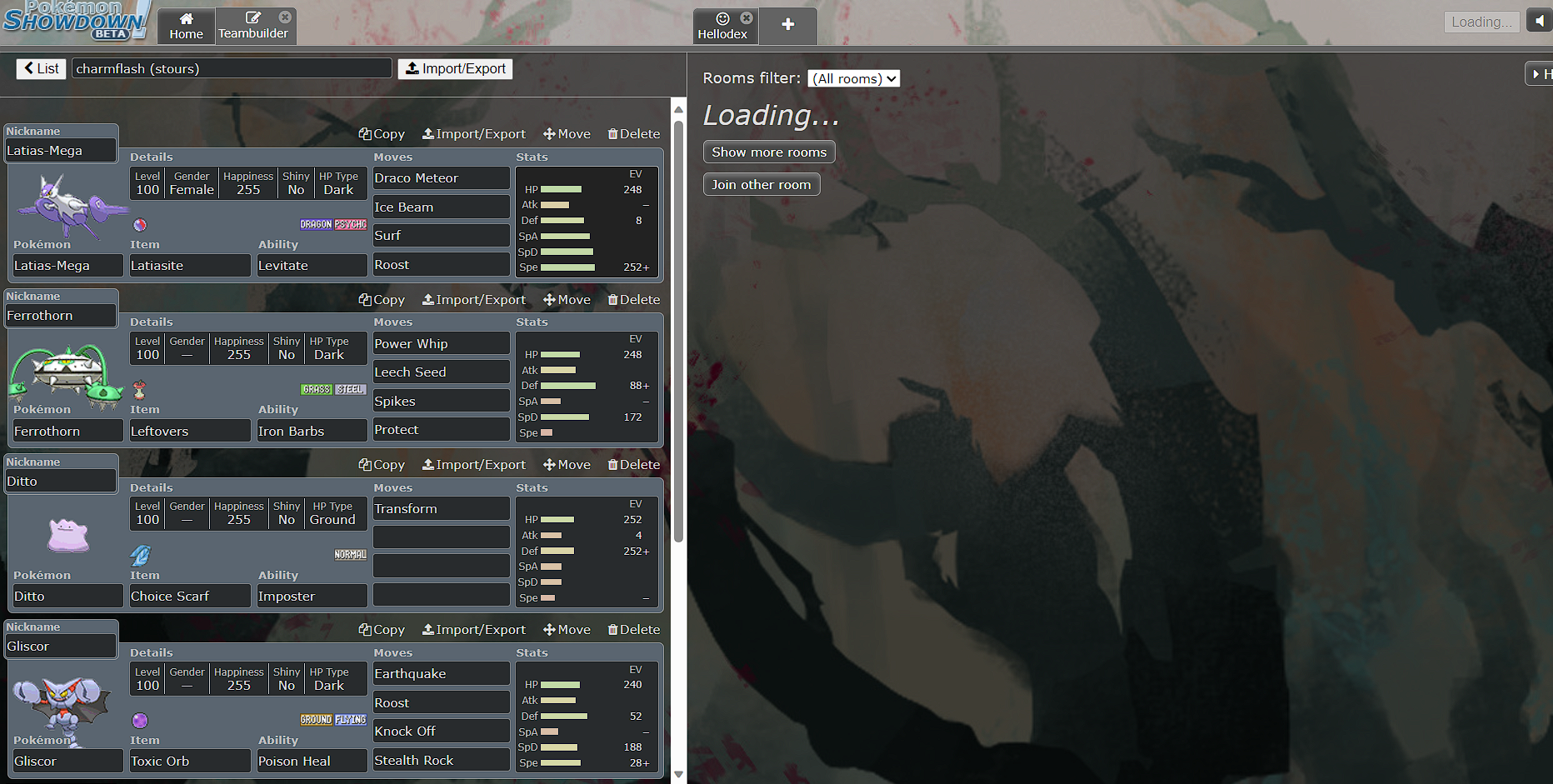Click the Latias-Mega sprite image

pyautogui.click(x=73, y=205)
